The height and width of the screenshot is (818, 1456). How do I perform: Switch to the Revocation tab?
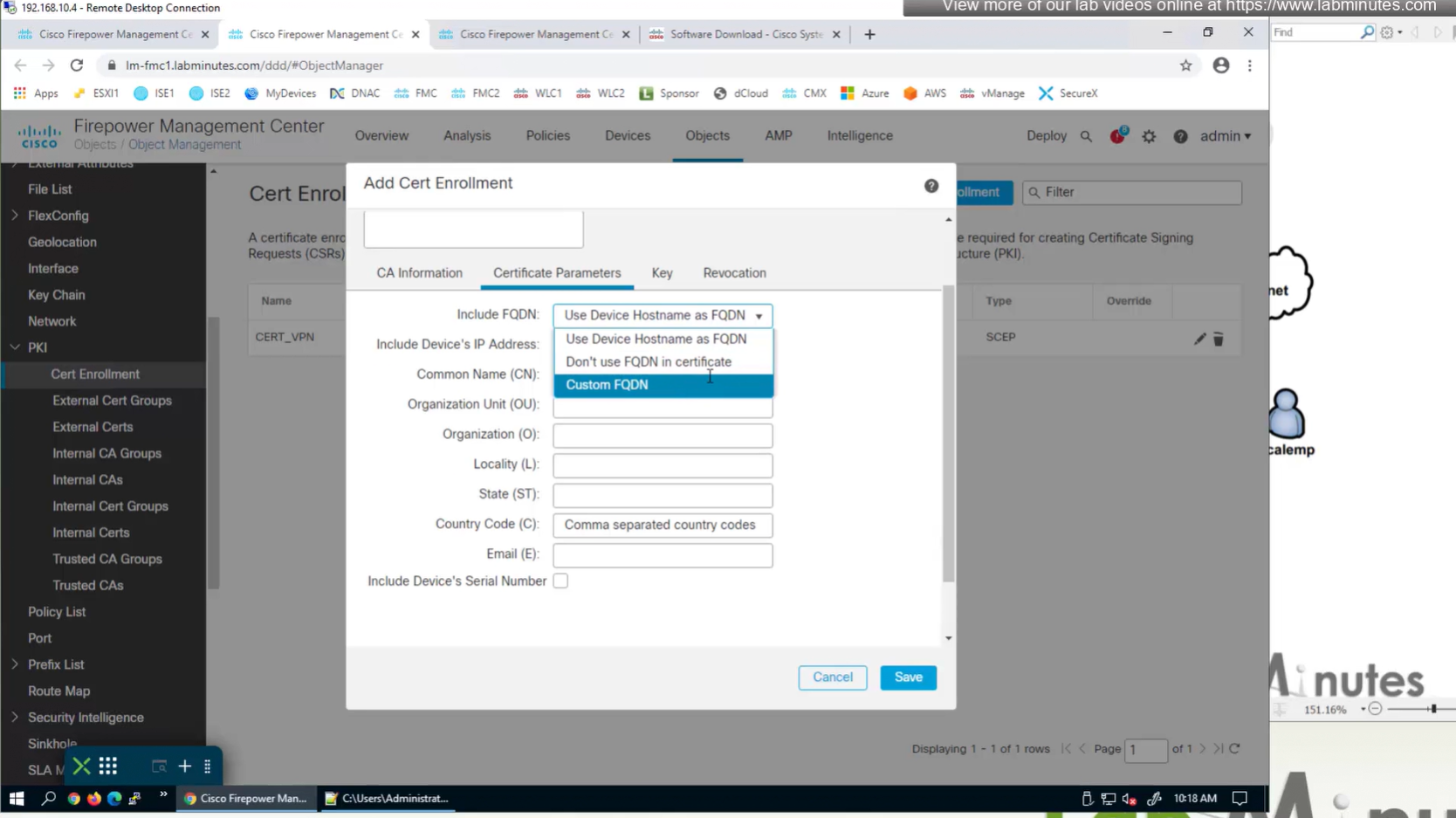coord(734,273)
